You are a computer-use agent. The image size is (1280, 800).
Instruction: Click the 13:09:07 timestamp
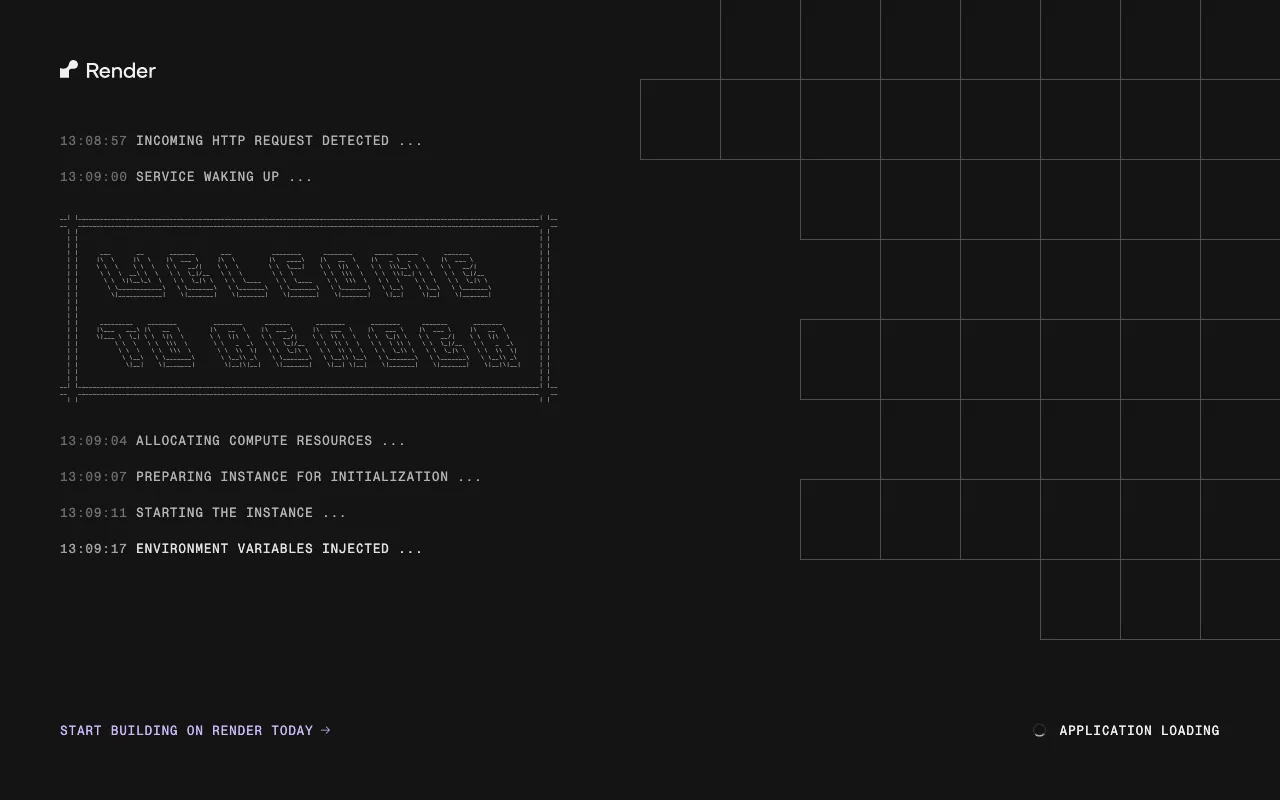pos(94,477)
